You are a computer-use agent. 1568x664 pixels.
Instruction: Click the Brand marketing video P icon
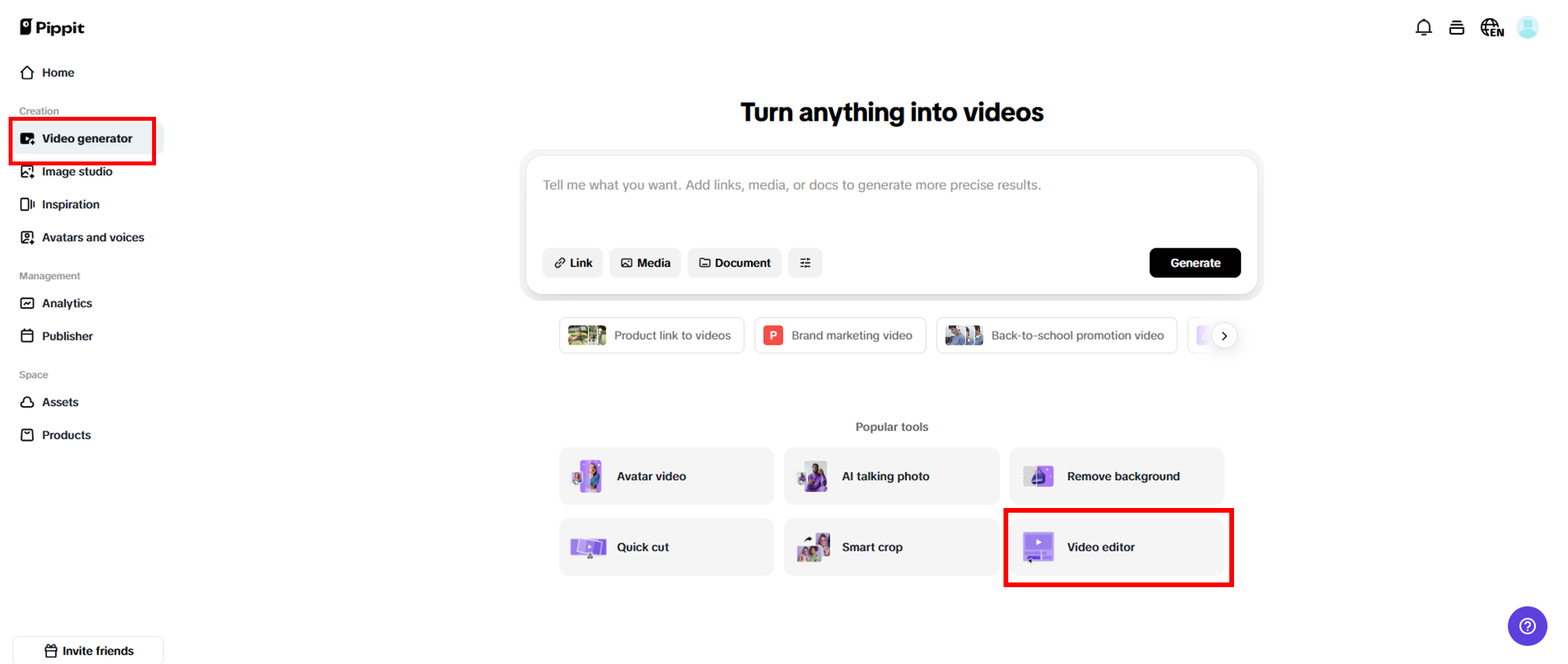[773, 336]
